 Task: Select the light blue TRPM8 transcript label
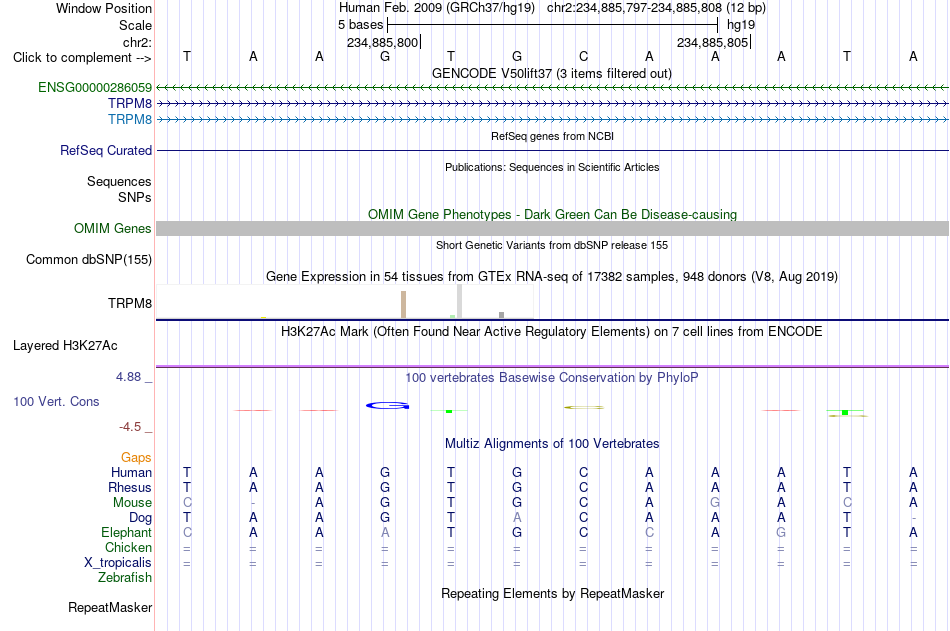(130, 119)
